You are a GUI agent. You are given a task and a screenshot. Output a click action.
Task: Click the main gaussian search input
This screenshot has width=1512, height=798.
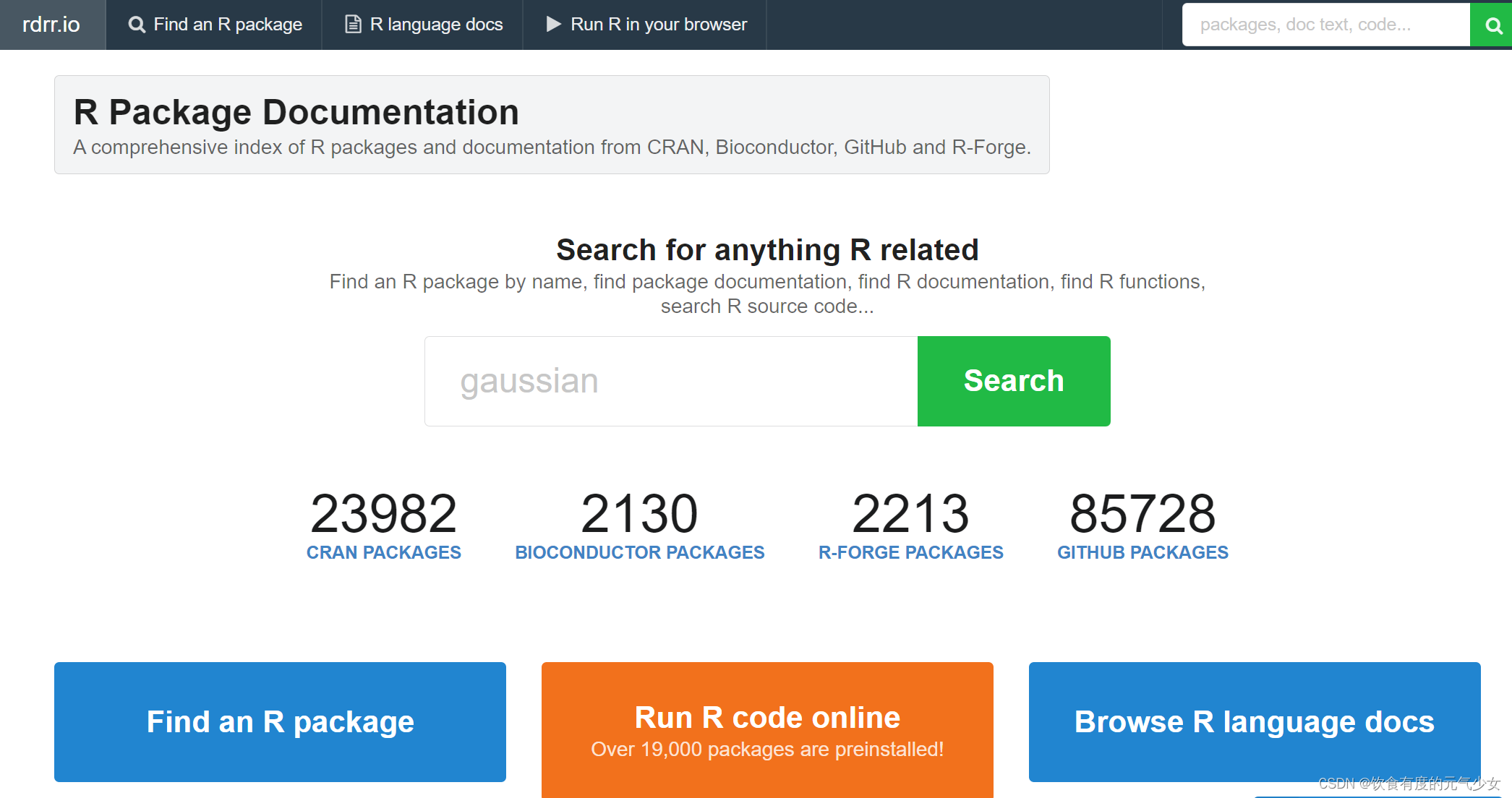tap(670, 381)
